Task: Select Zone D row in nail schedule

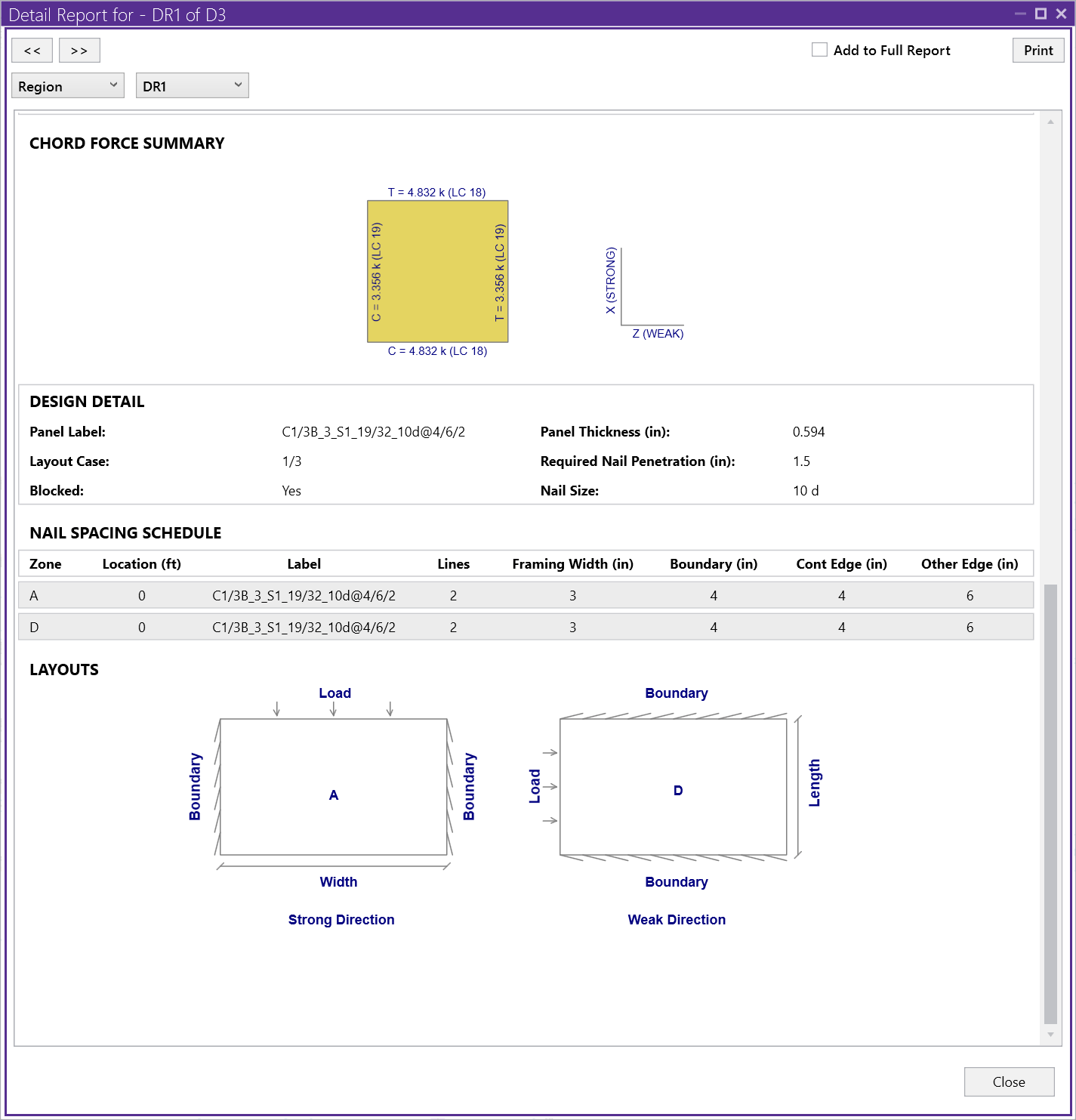Action: click(x=526, y=628)
